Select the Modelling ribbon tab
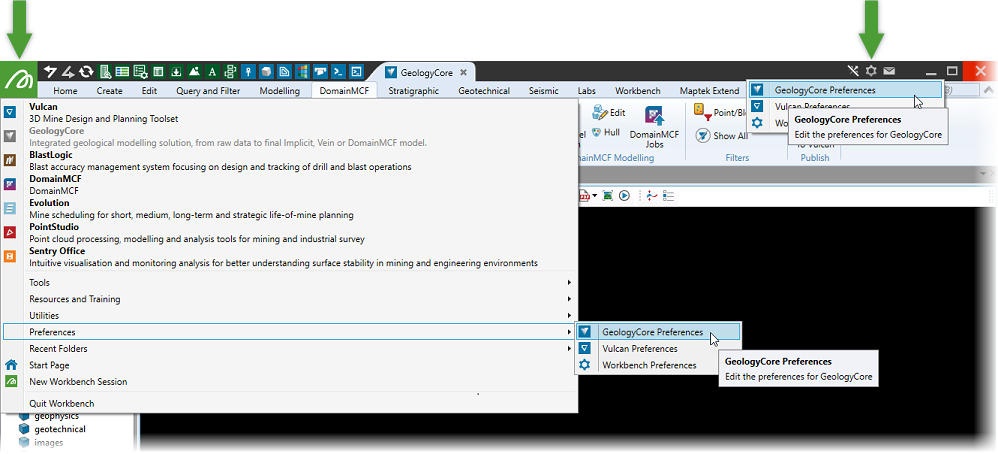Image resolution: width=998 pixels, height=454 pixels. 279,91
